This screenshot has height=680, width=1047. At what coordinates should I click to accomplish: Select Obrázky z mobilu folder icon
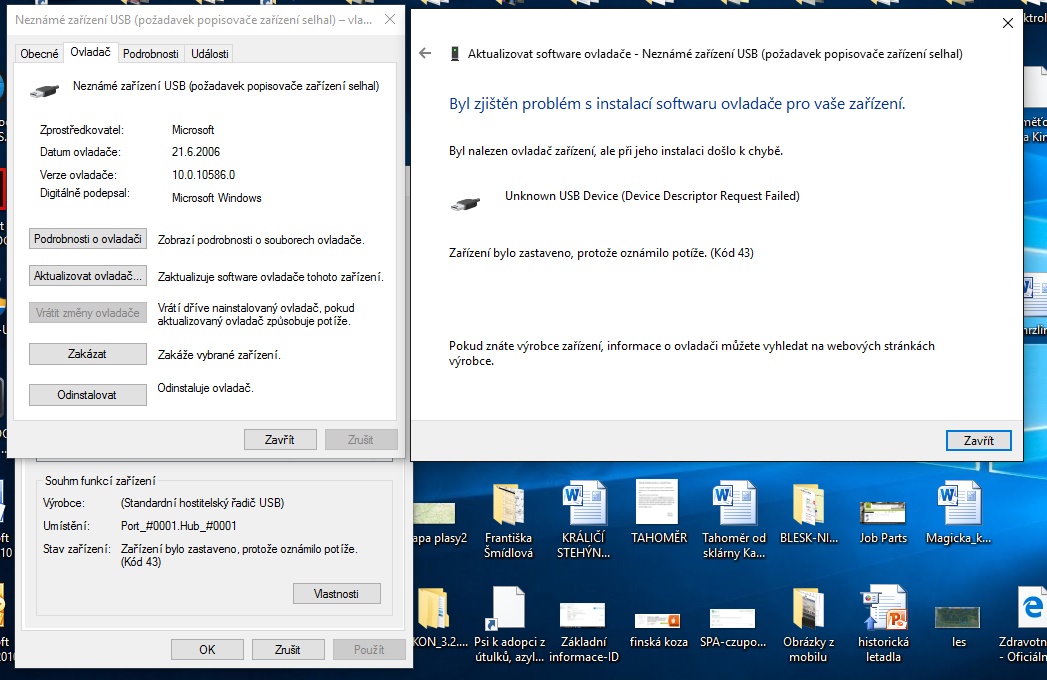point(809,625)
